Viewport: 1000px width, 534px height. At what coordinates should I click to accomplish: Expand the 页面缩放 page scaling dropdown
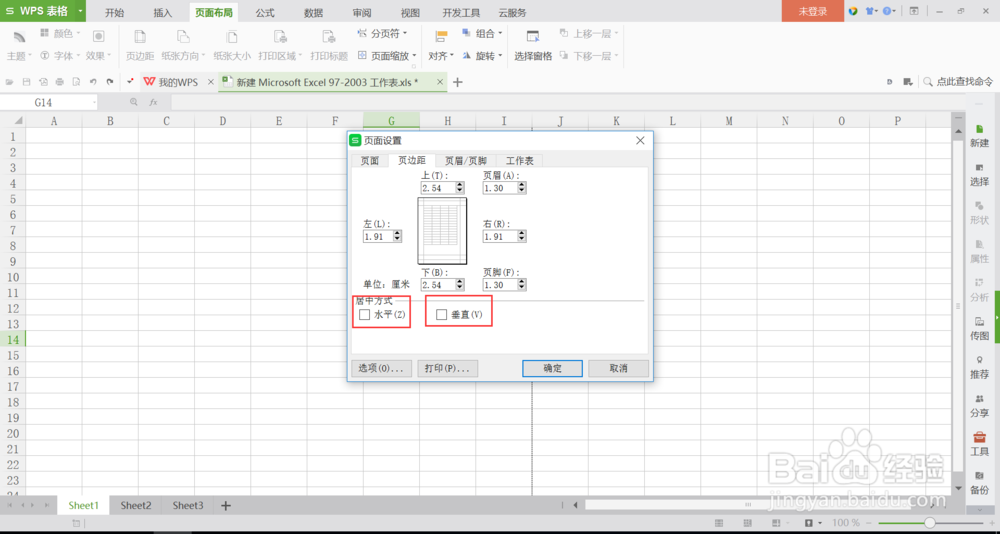415,56
